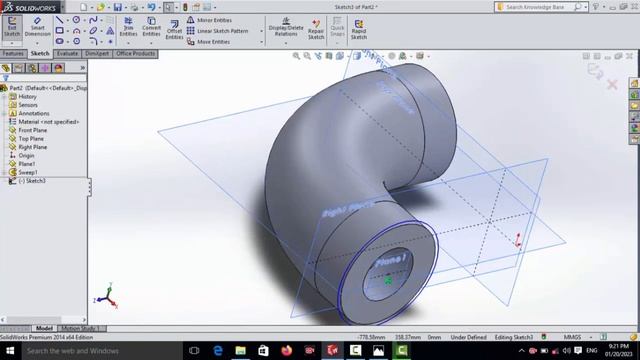
Task: Click the Save icon
Action: pyautogui.click(x=118, y=7)
